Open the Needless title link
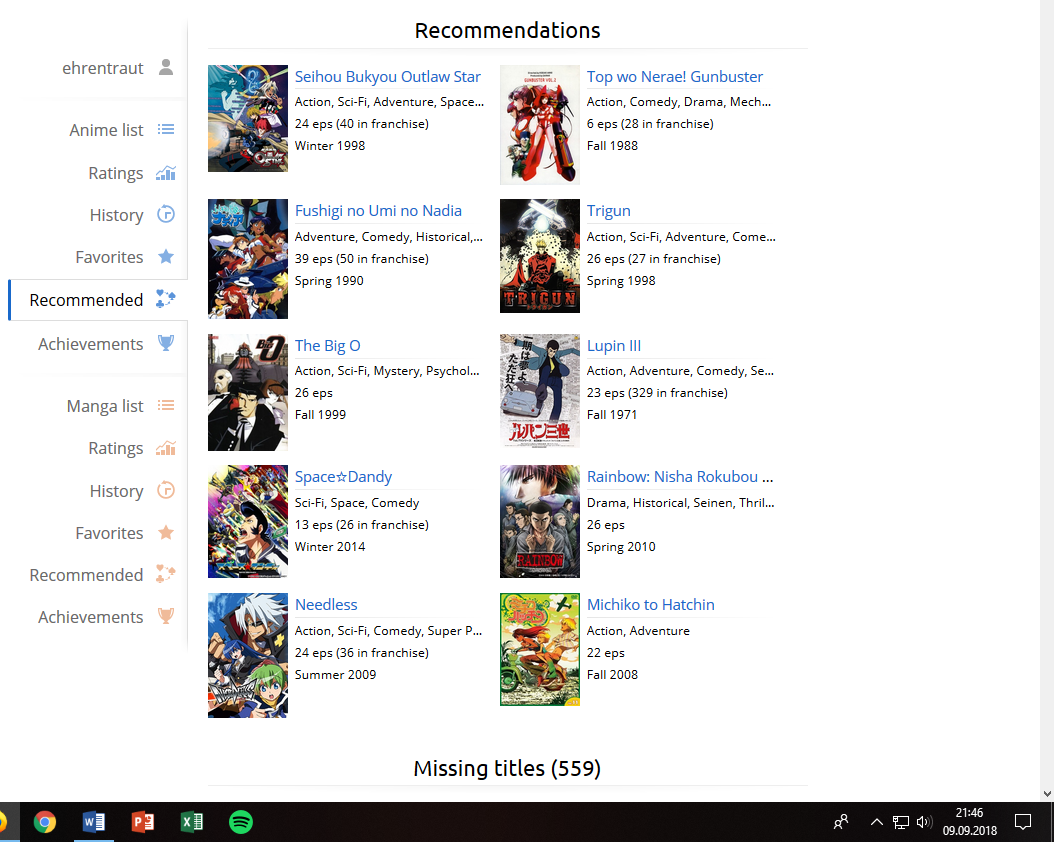Viewport: 1054px width, 842px height. (x=326, y=604)
